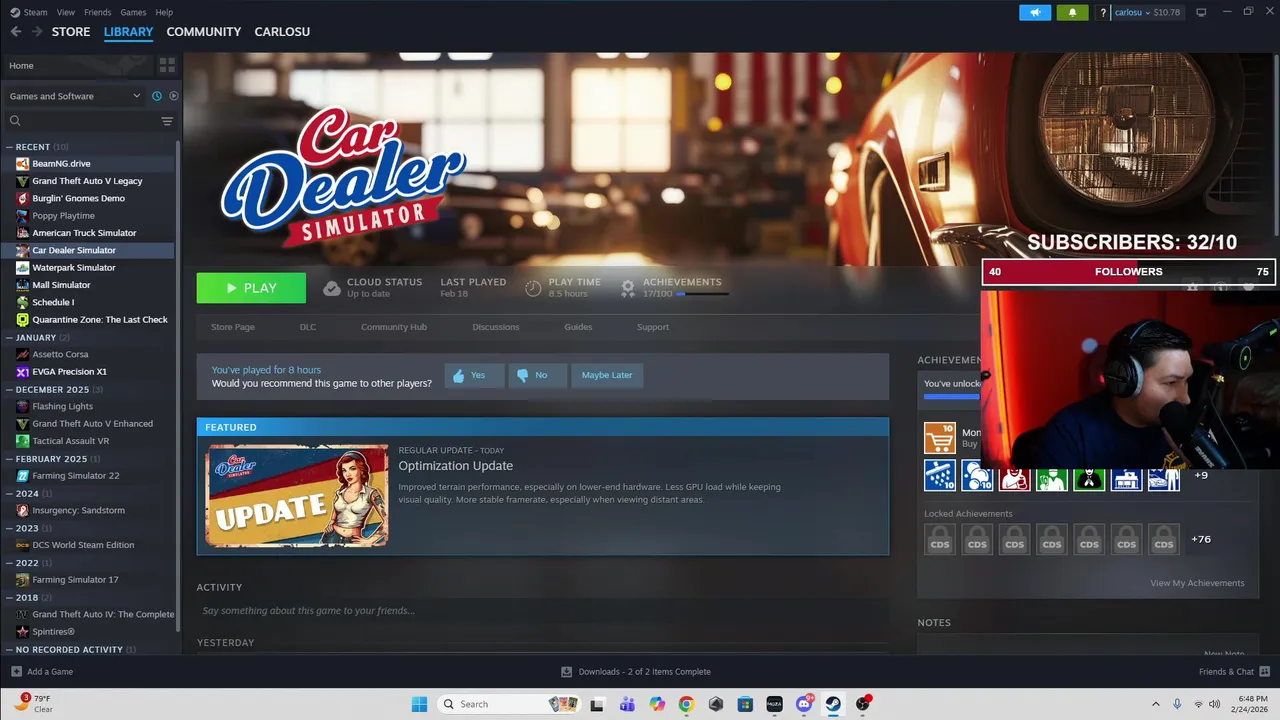Open the Store Page link

(233, 327)
